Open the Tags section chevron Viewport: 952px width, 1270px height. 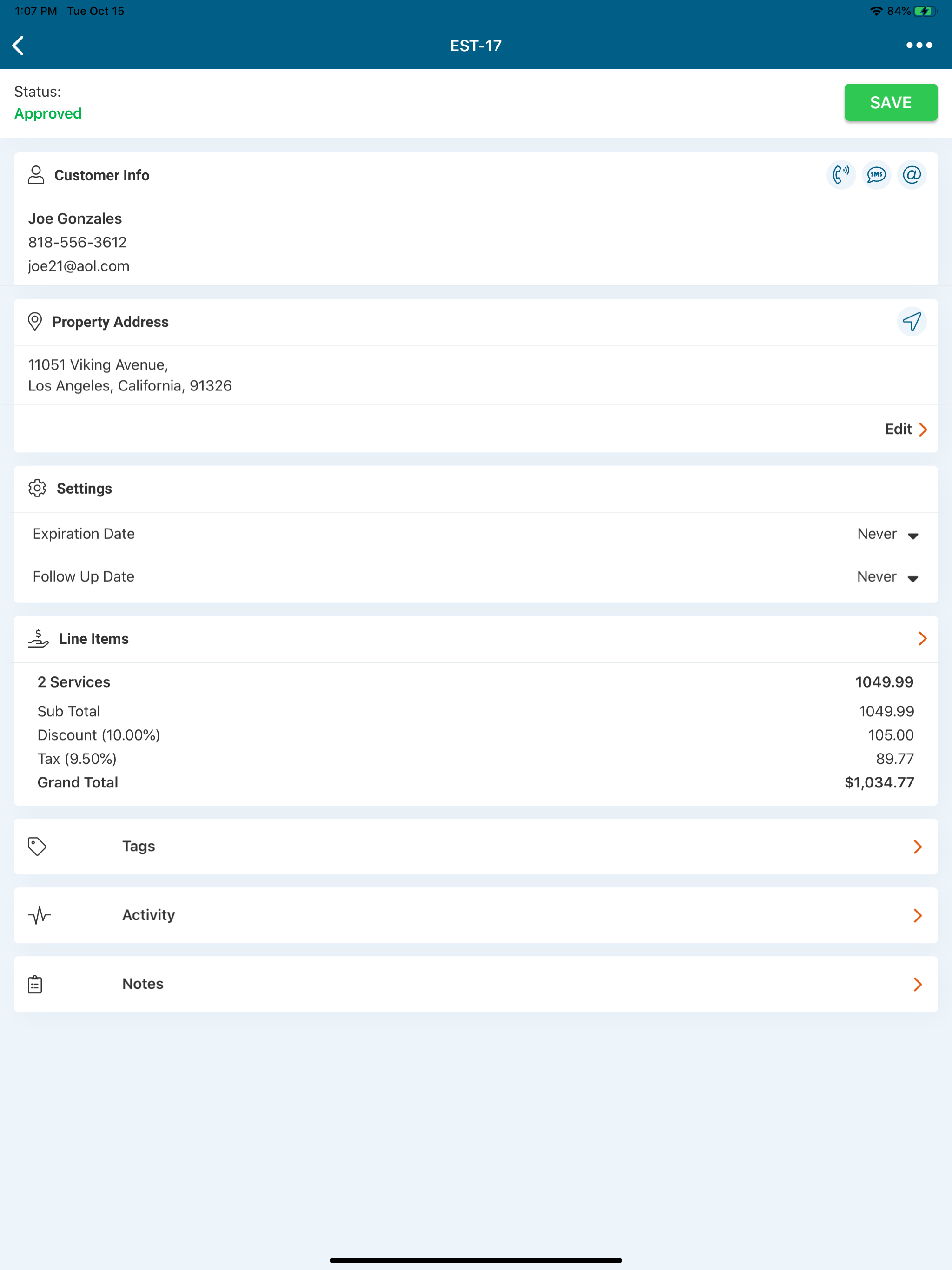918,847
